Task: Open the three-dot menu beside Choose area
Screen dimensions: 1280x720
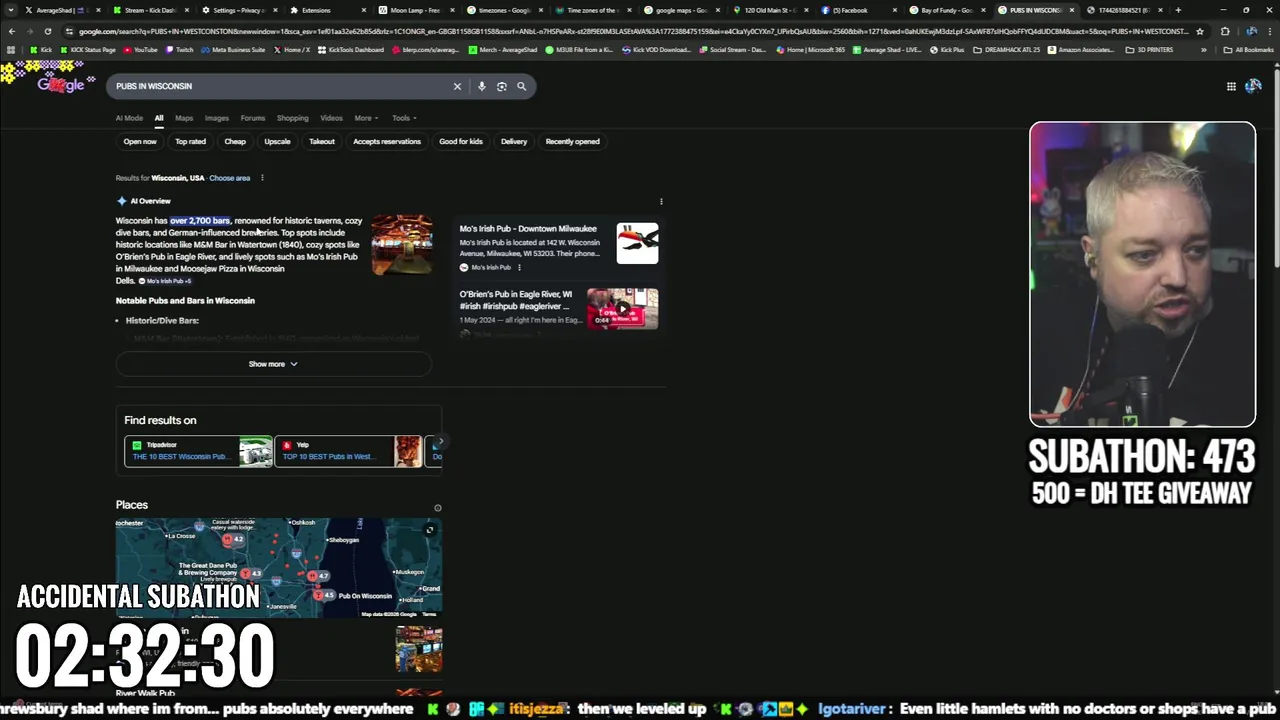Action: [262, 178]
